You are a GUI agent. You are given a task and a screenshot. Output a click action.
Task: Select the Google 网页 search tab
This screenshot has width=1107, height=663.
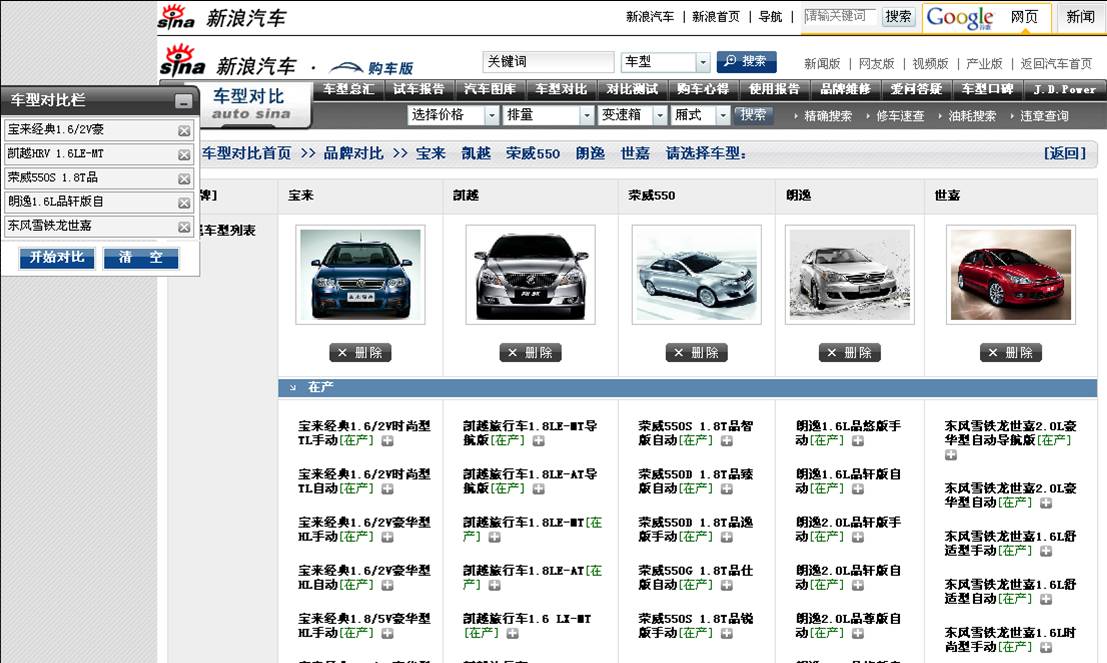(1024, 17)
